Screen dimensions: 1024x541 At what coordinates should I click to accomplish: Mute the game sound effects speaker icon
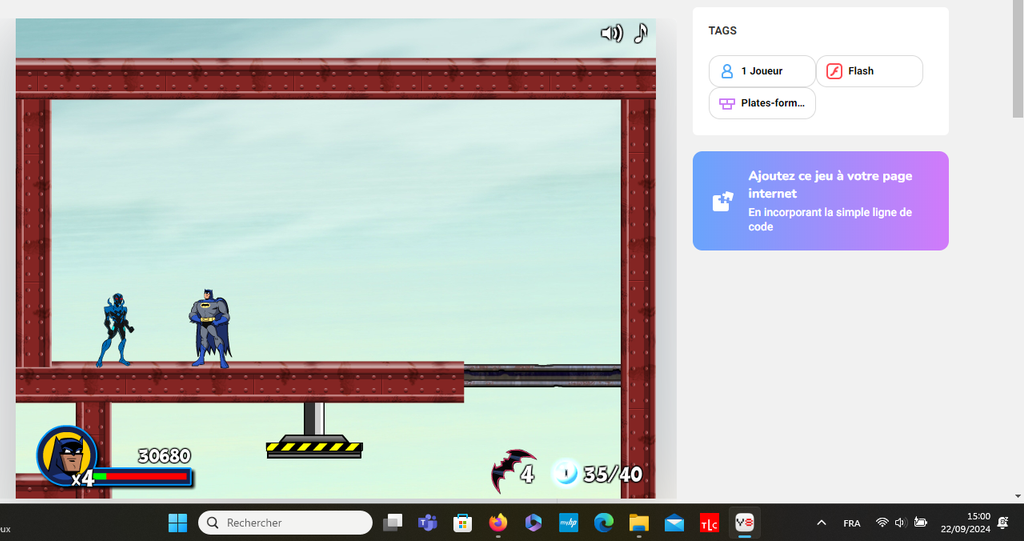610,33
